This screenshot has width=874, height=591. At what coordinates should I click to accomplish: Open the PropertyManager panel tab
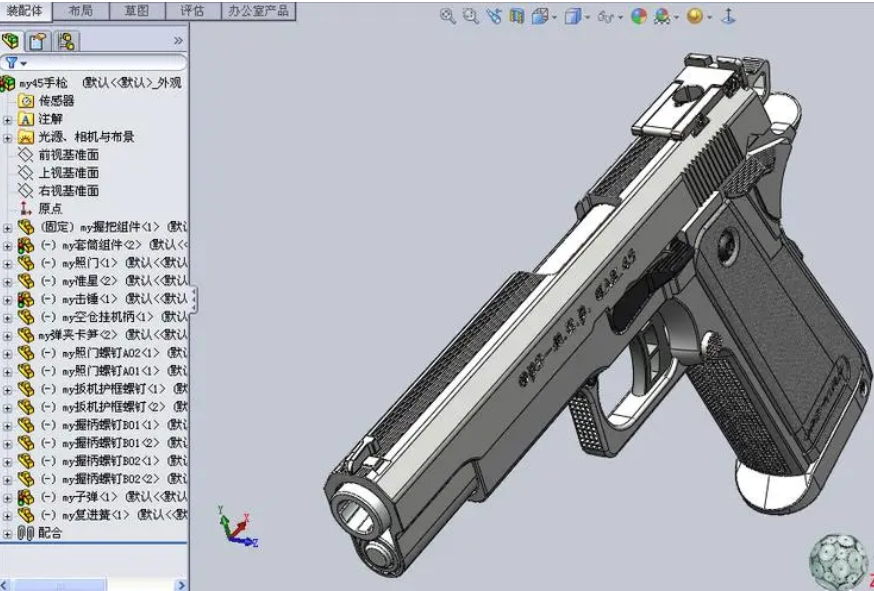[x=38, y=41]
